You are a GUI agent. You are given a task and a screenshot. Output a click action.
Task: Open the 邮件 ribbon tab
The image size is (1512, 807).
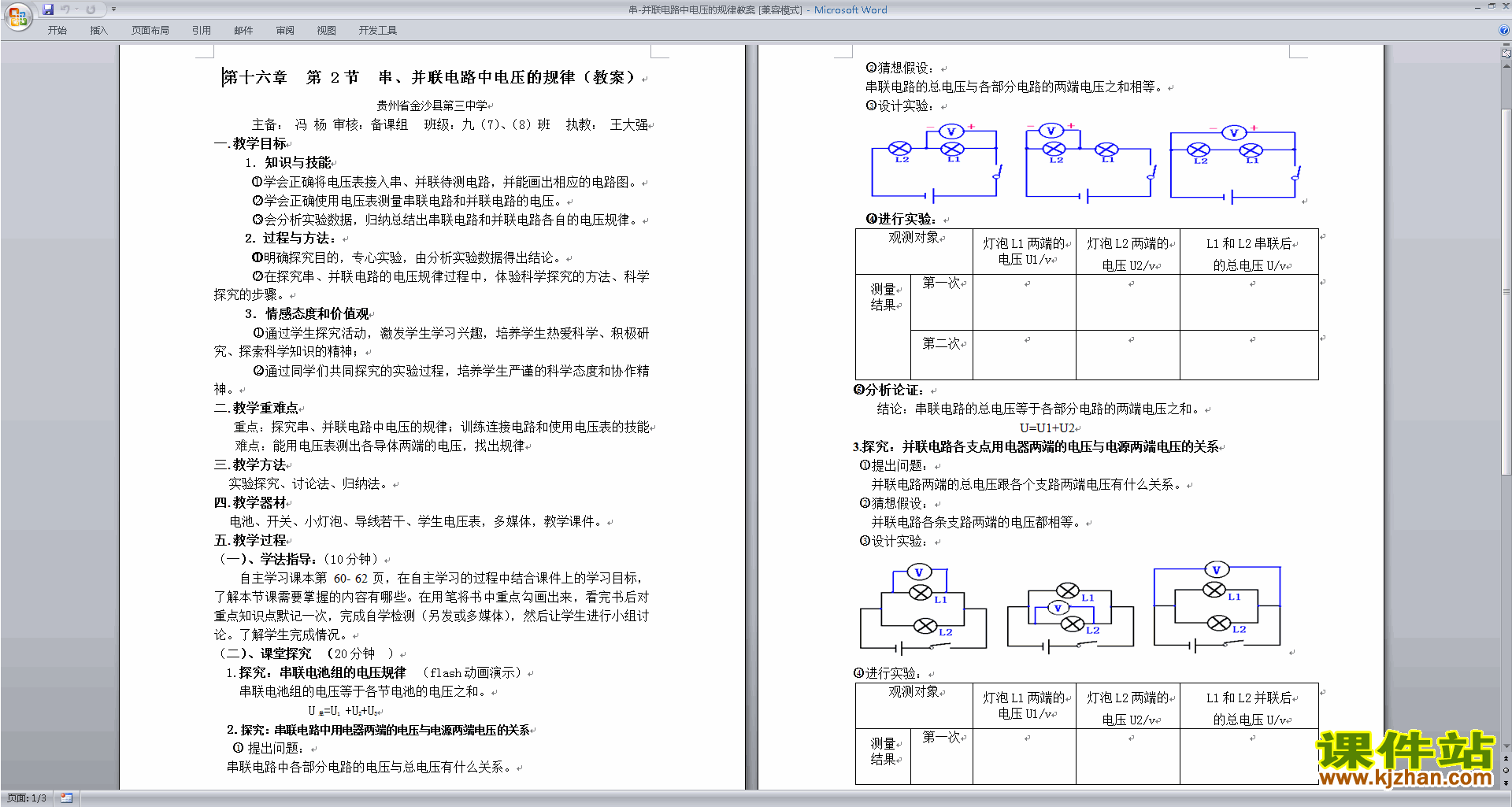[x=243, y=31]
